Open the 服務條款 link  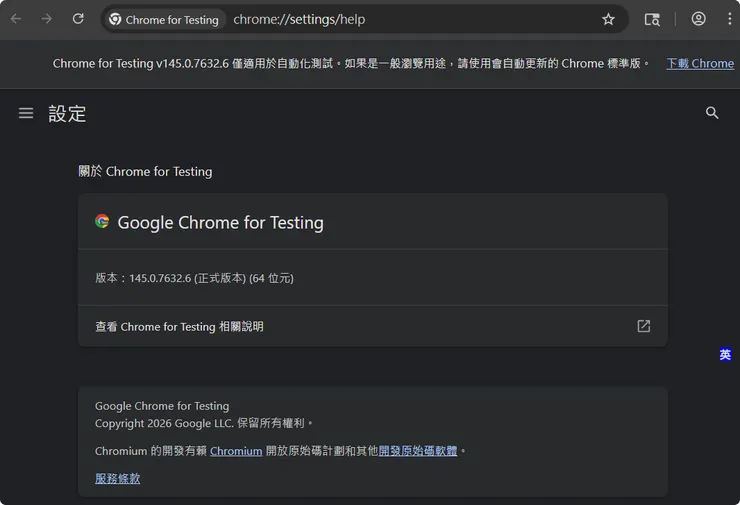(x=118, y=478)
